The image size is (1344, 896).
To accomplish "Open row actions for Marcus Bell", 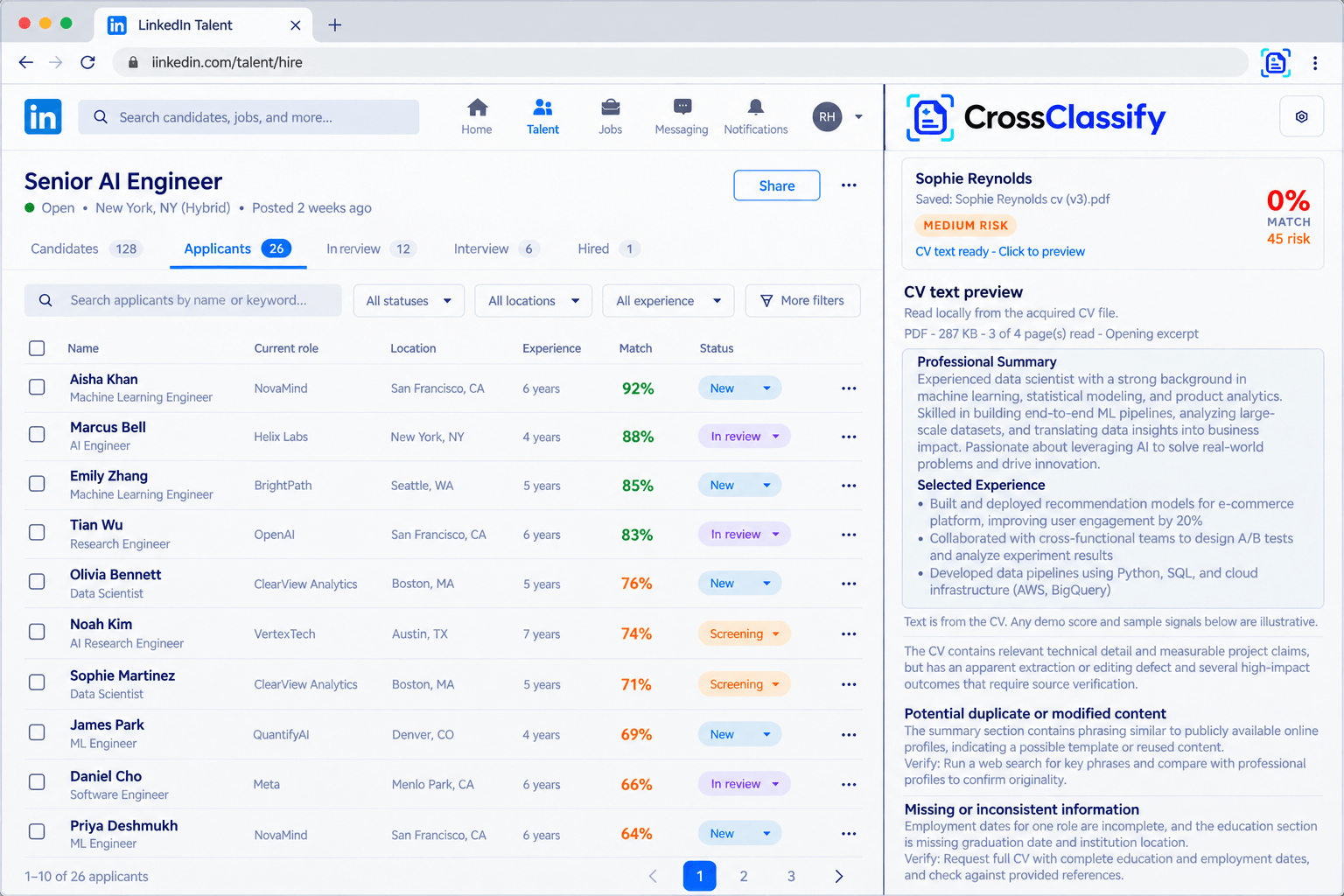I will click(849, 437).
